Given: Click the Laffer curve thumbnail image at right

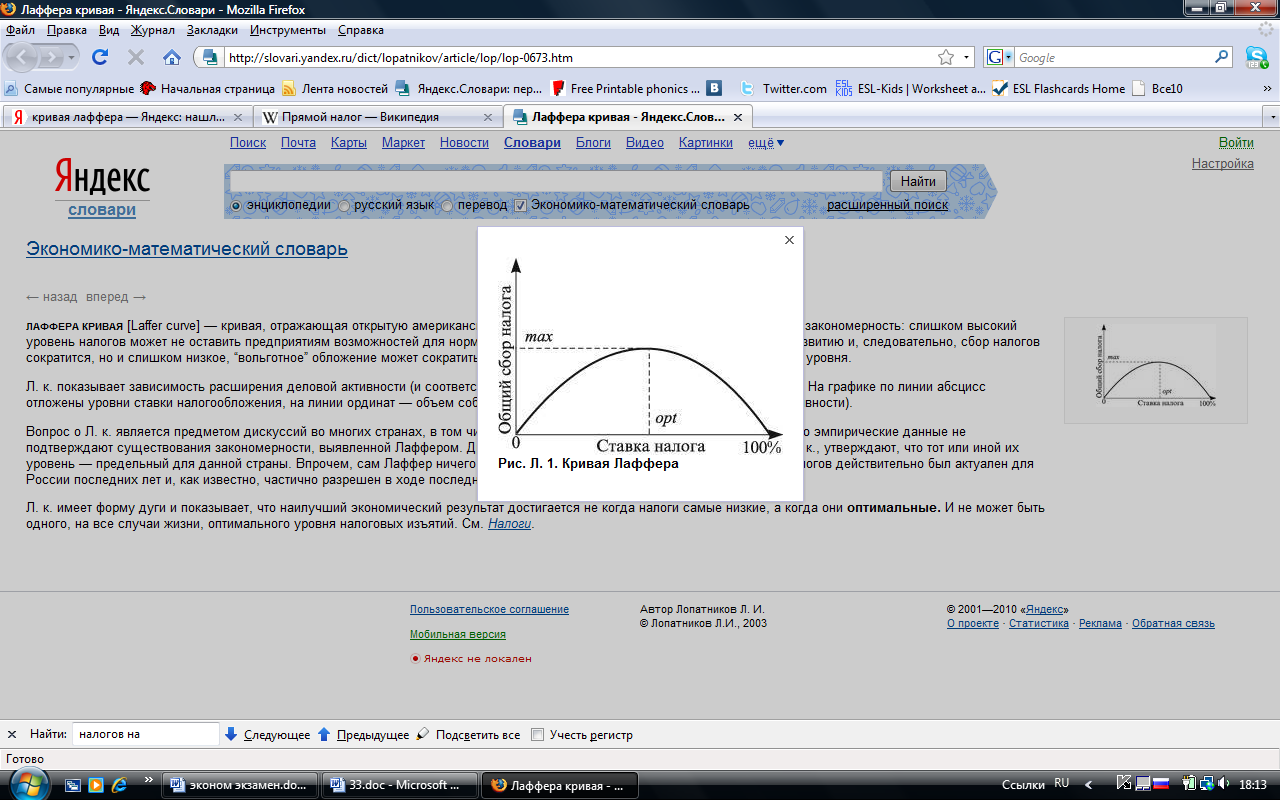Looking at the screenshot, I should click(x=1155, y=370).
